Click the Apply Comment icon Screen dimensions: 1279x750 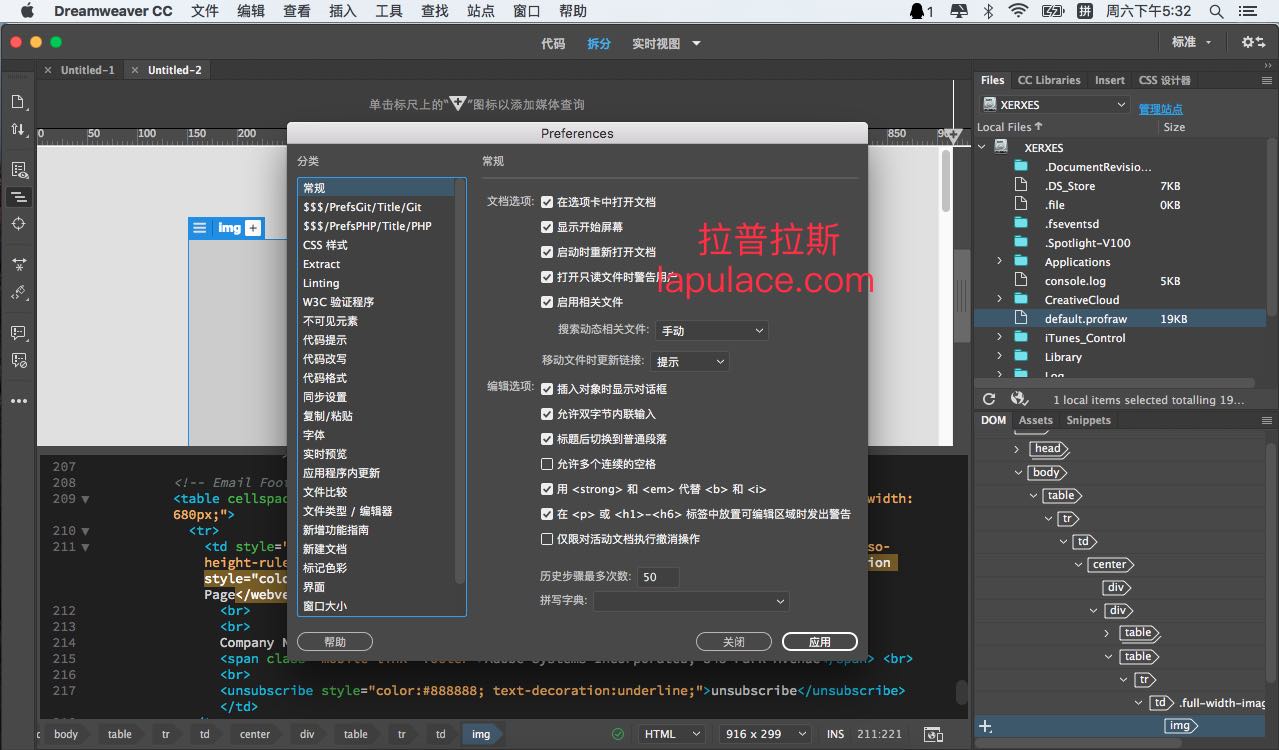tap(18, 333)
